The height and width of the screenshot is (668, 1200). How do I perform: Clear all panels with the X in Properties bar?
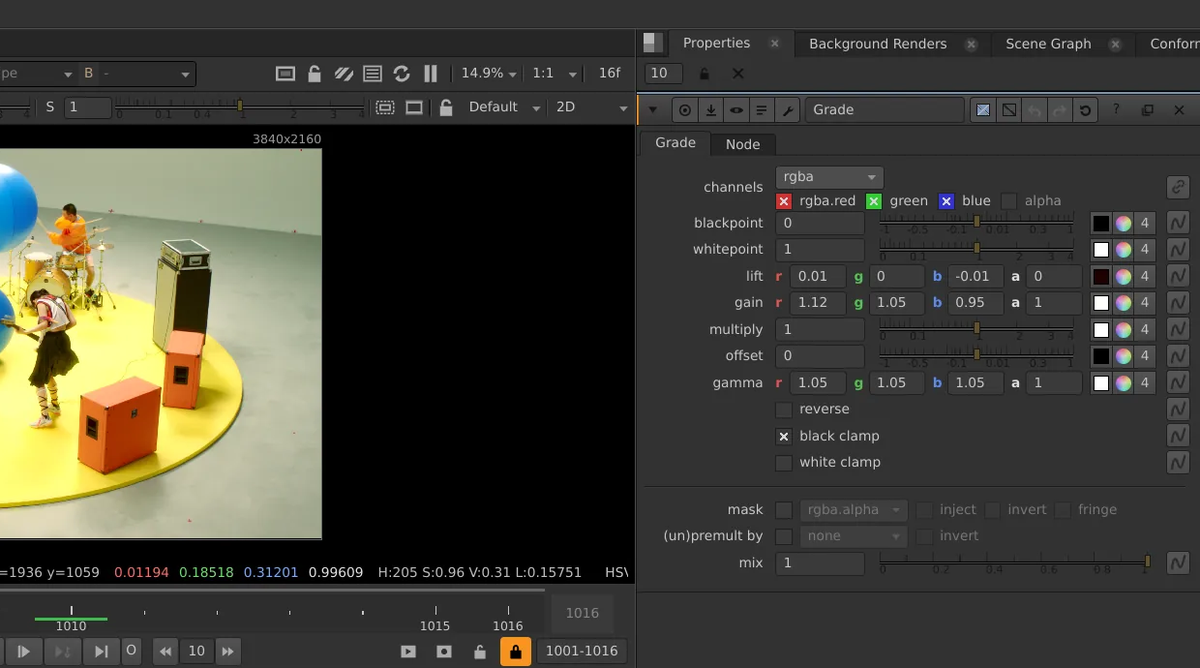point(738,74)
